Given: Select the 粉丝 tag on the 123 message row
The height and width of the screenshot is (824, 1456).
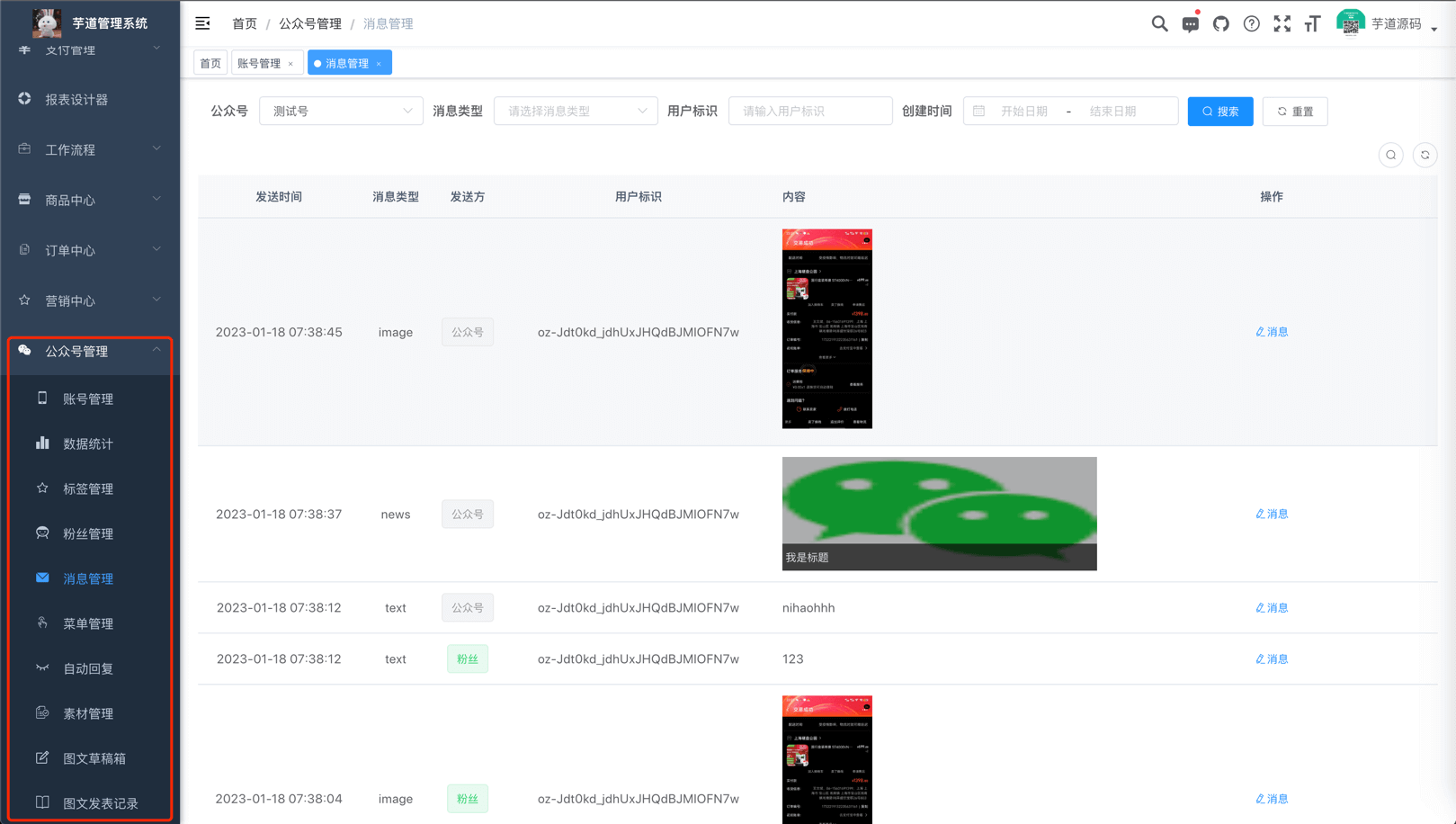Looking at the screenshot, I should (x=468, y=658).
